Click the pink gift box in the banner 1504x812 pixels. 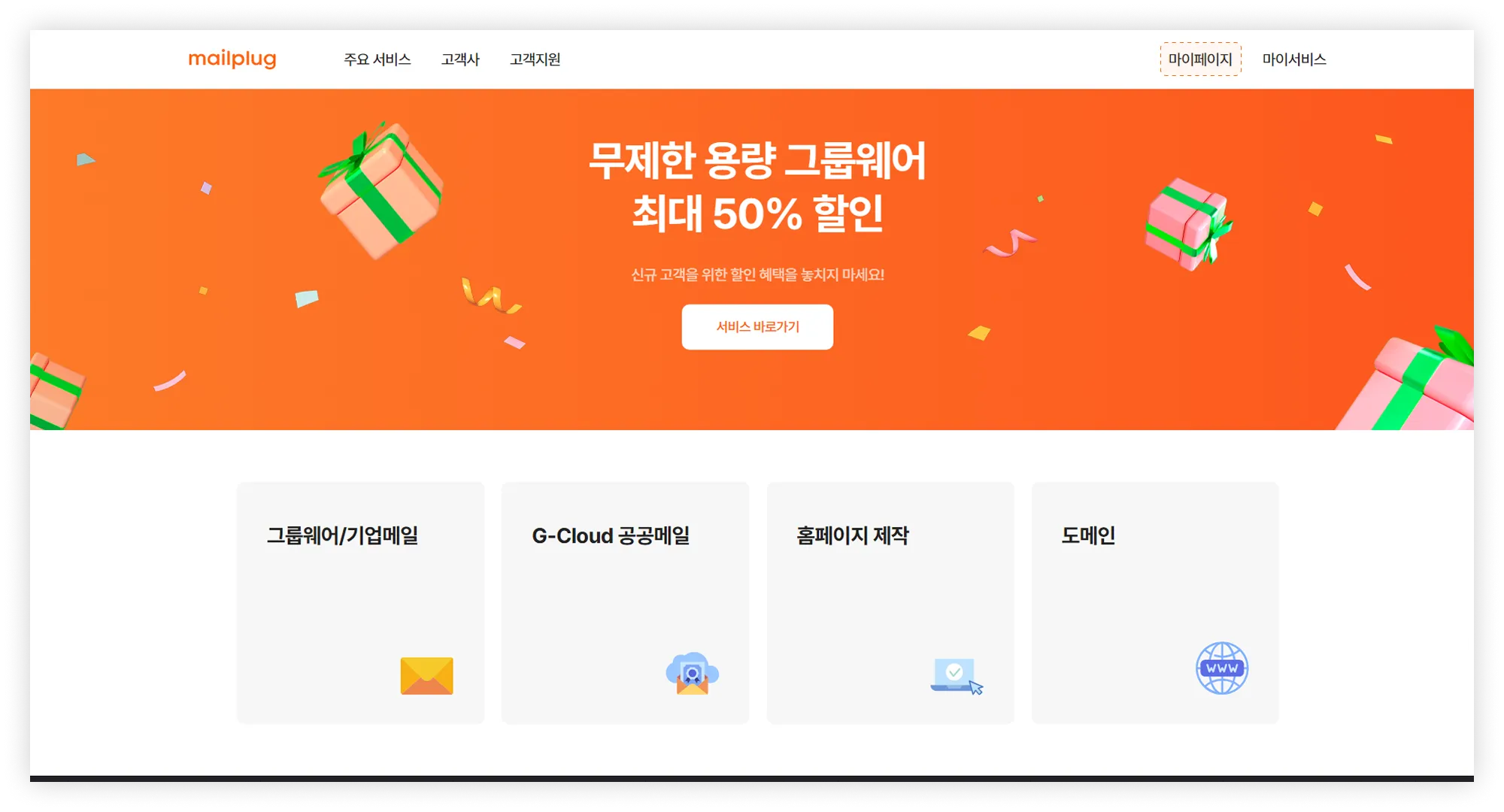point(1188,224)
